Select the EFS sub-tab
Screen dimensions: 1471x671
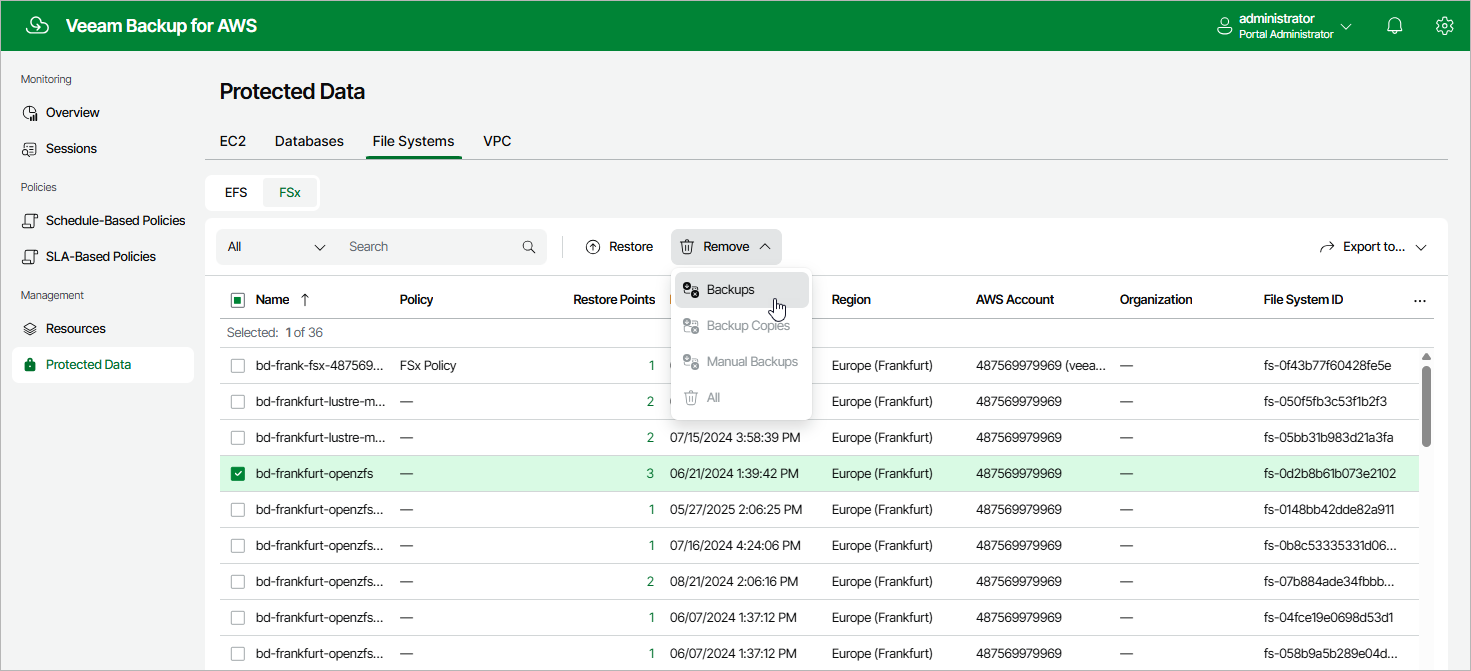[x=236, y=193]
